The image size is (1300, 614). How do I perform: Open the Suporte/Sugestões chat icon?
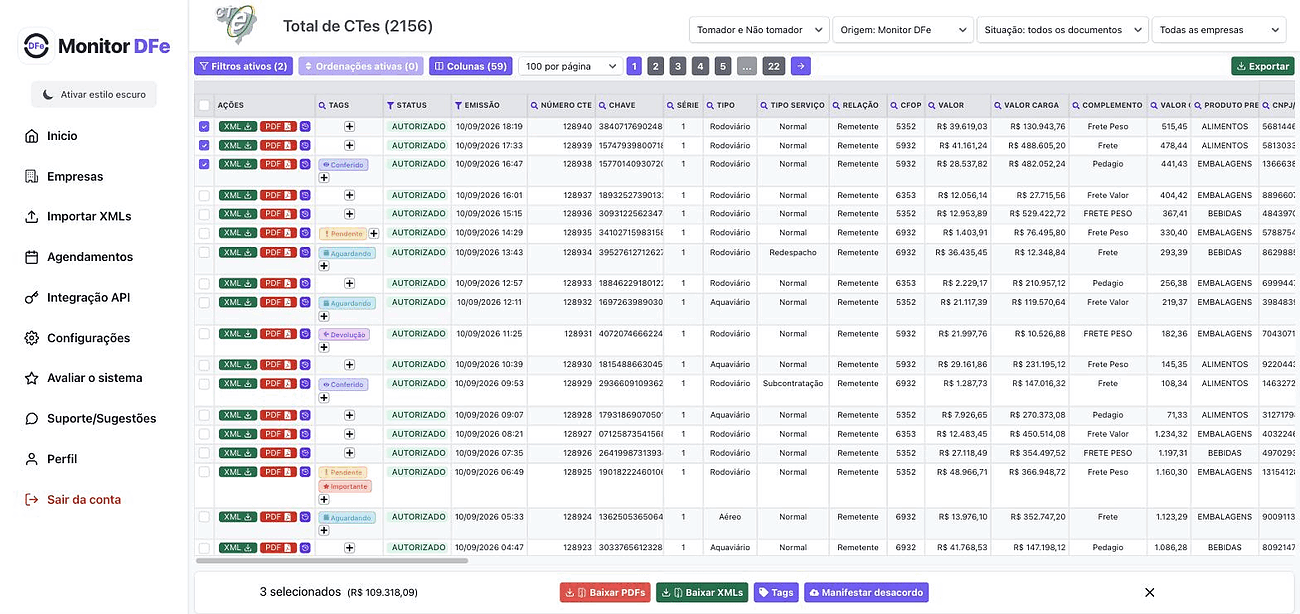pos(32,418)
